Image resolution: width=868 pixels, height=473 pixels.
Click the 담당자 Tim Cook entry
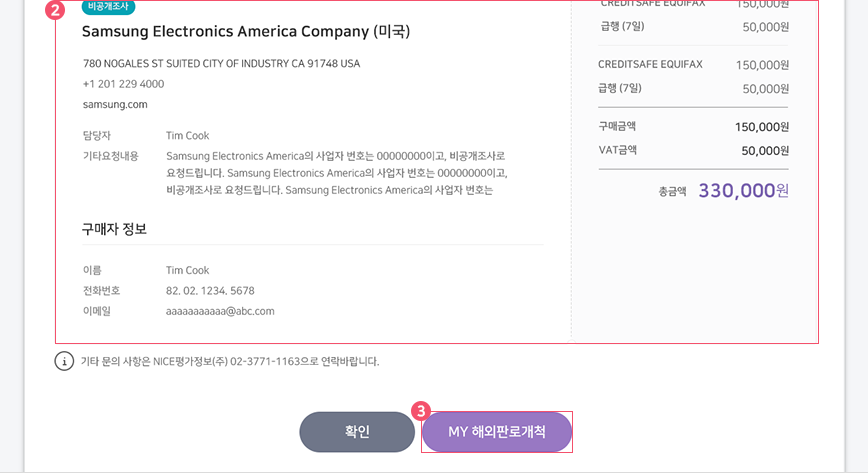tap(146, 135)
